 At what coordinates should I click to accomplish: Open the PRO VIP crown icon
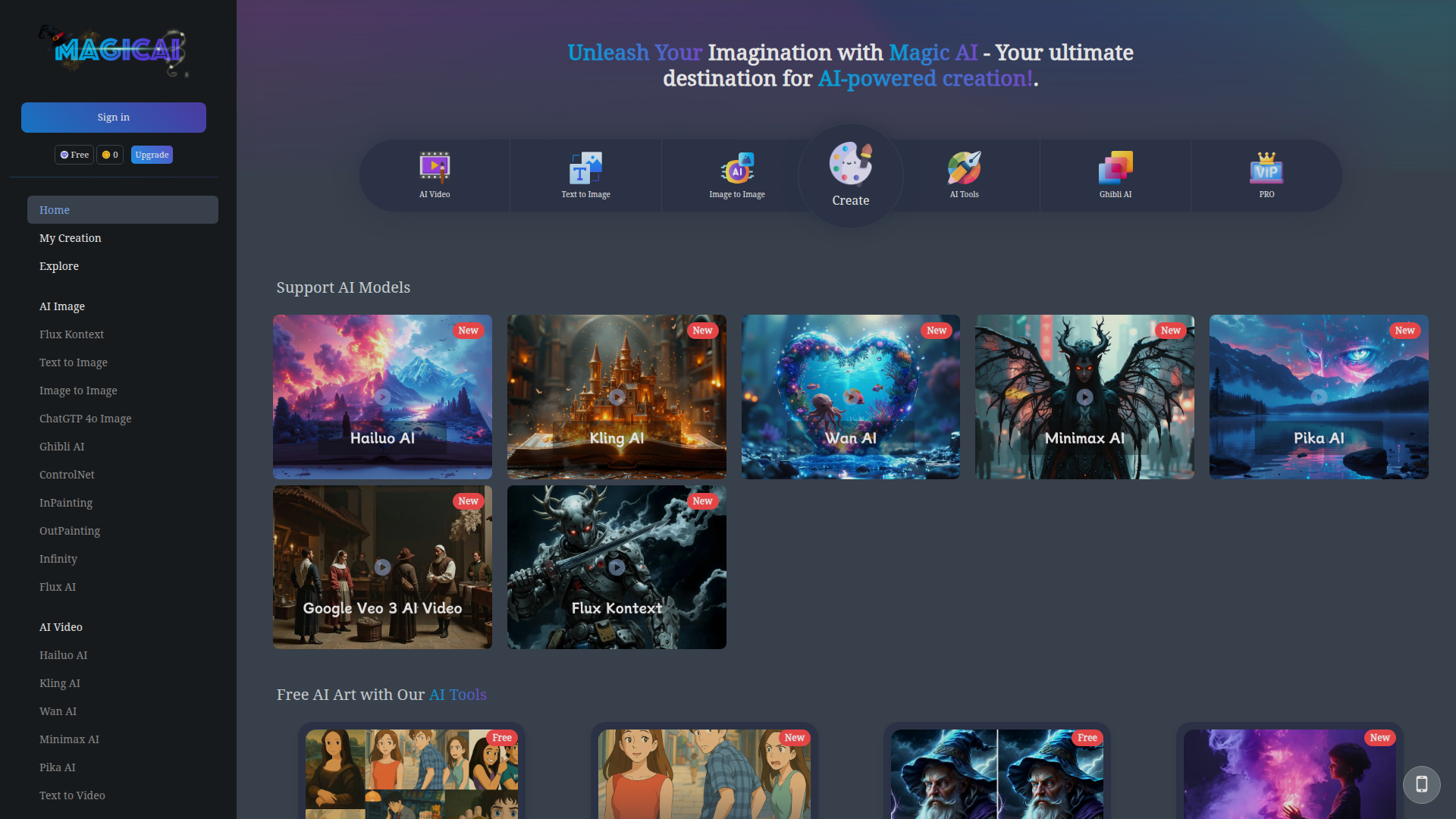(x=1266, y=168)
